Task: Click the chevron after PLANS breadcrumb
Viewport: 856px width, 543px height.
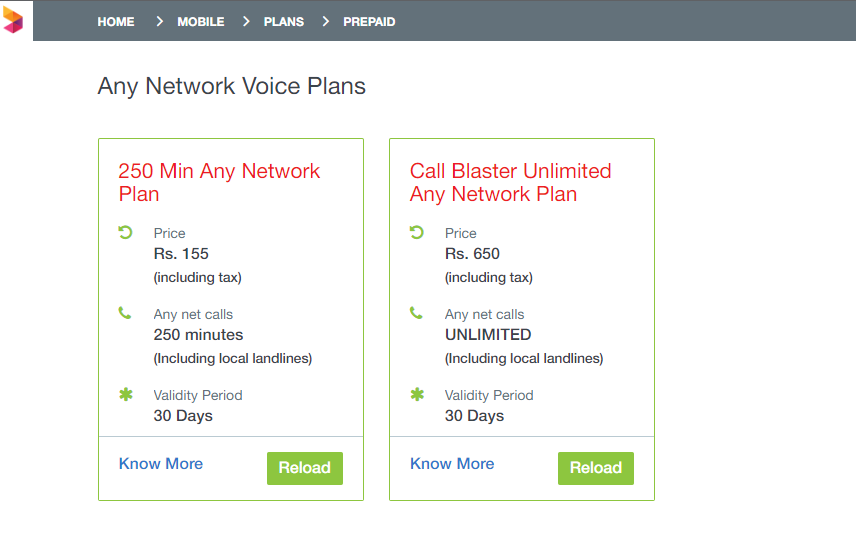Action: [326, 21]
